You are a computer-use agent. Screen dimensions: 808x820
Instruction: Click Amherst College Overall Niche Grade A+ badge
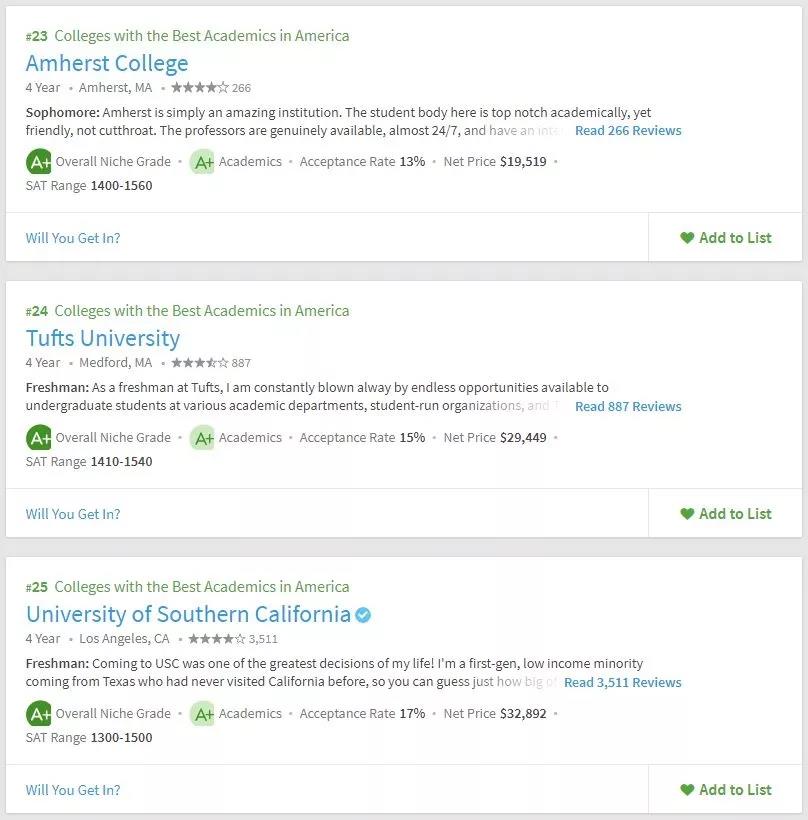(x=38, y=162)
